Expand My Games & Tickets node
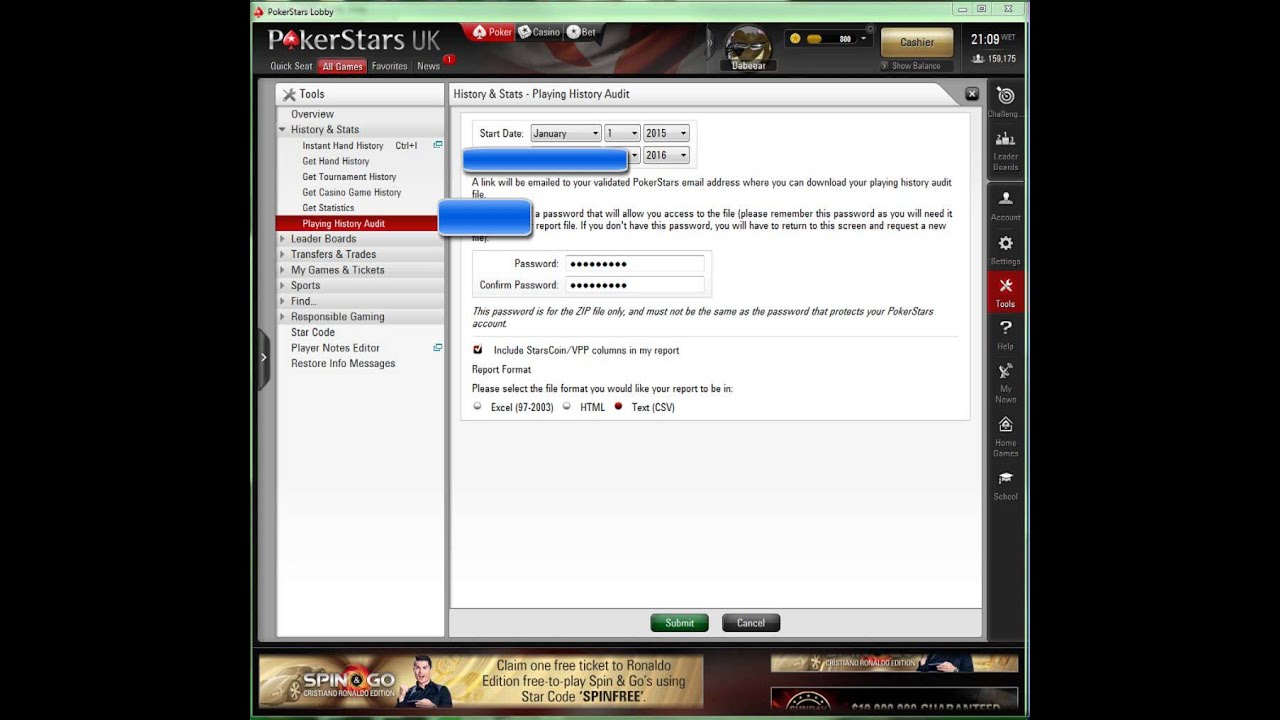1280x720 pixels. [x=282, y=270]
